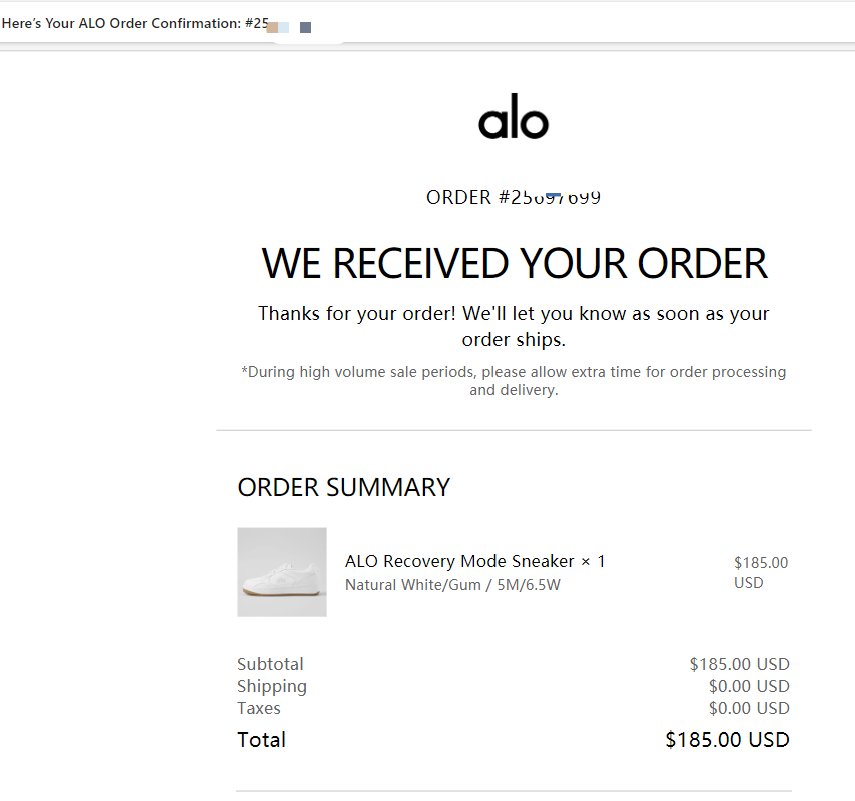Click the Subtotal label
855x801 pixels.
pos(270,664)
